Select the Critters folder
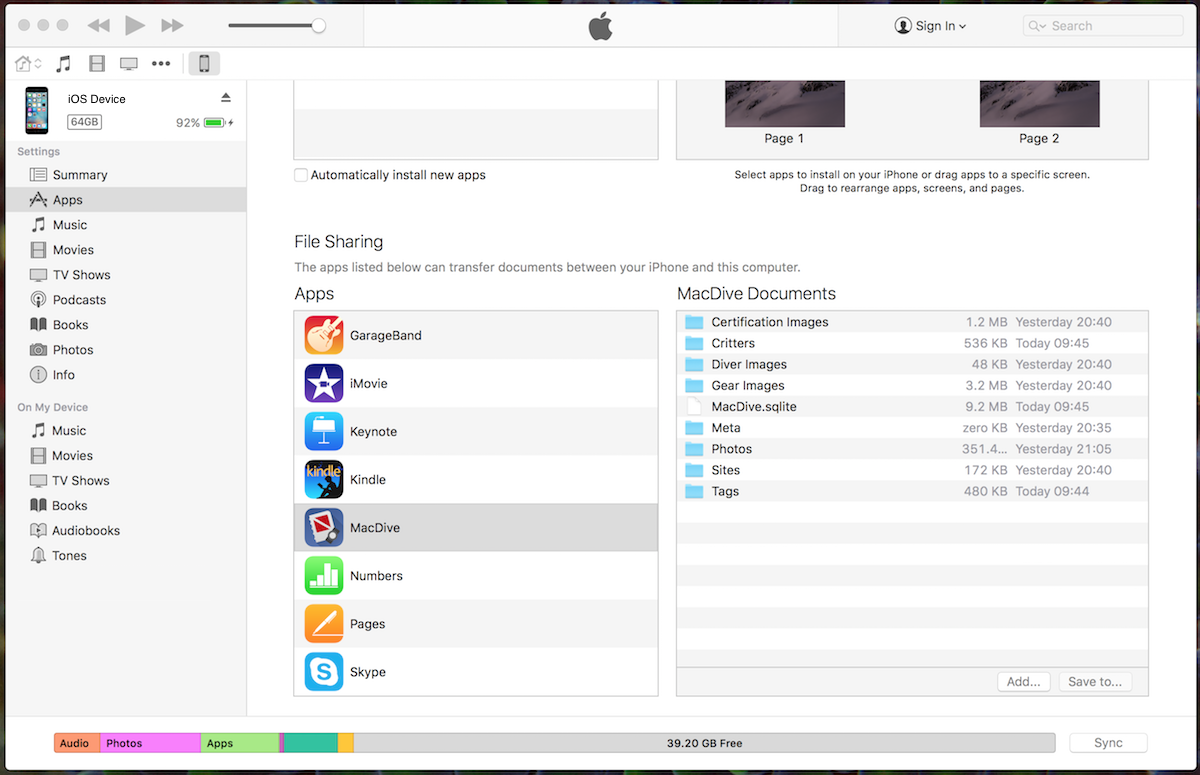This screenshot has width=1200, height=775. click(x=912, y=343)
